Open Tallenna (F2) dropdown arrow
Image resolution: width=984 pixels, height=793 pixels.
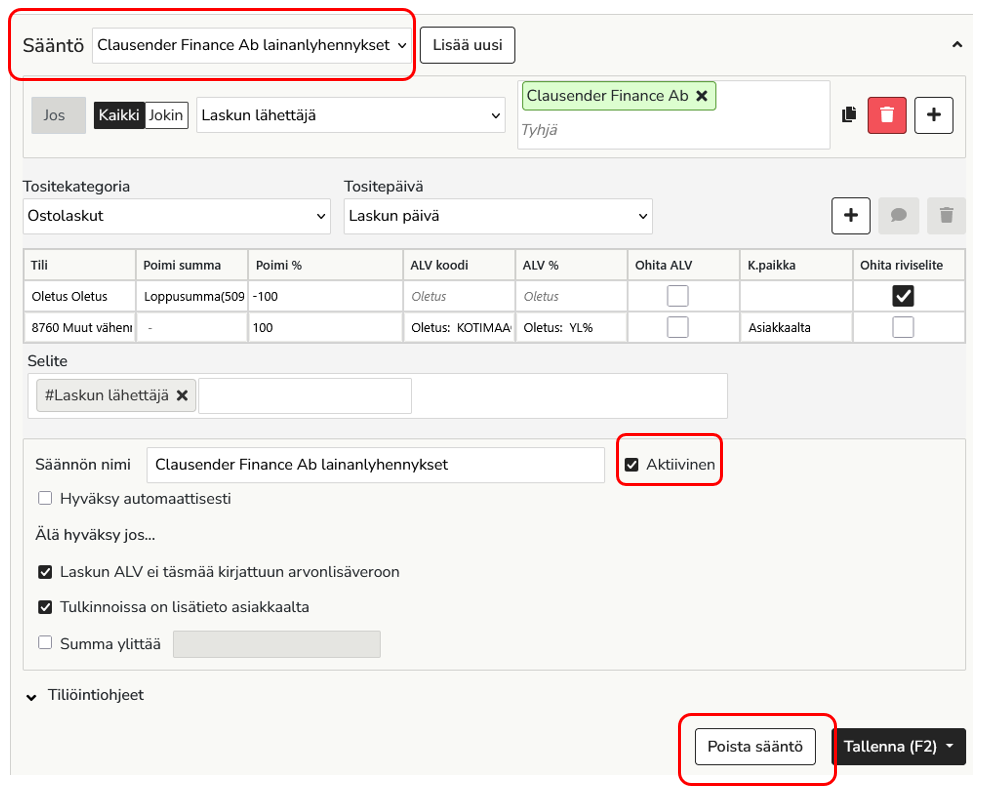949,745
